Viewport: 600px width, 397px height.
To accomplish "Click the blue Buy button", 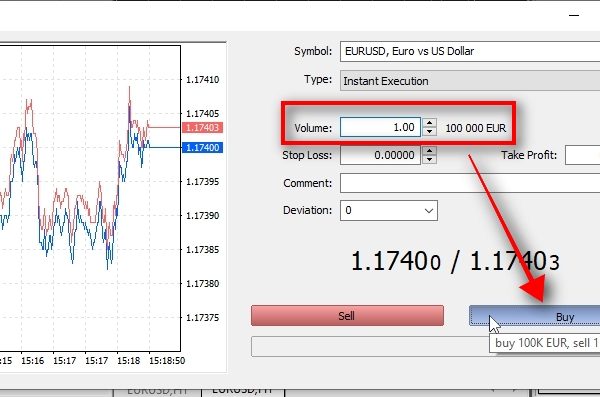I will point(535,316).
